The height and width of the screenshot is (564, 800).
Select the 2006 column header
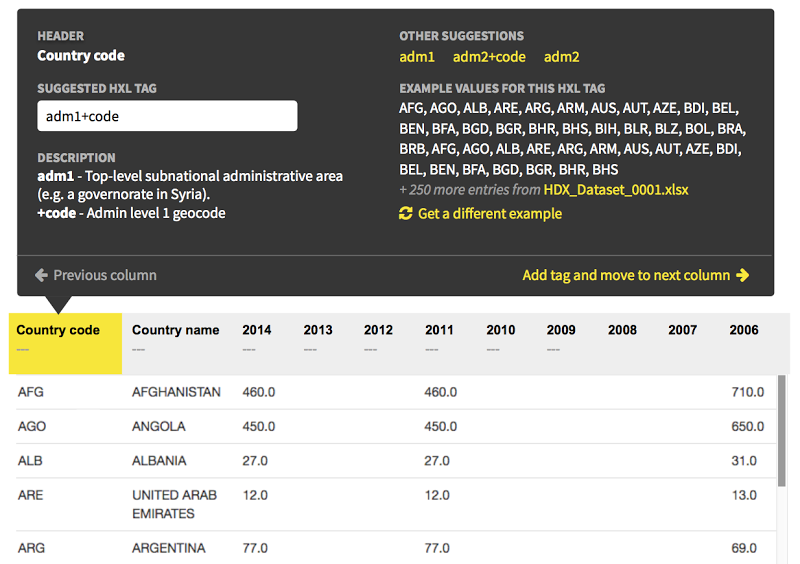tap(744, 330)
